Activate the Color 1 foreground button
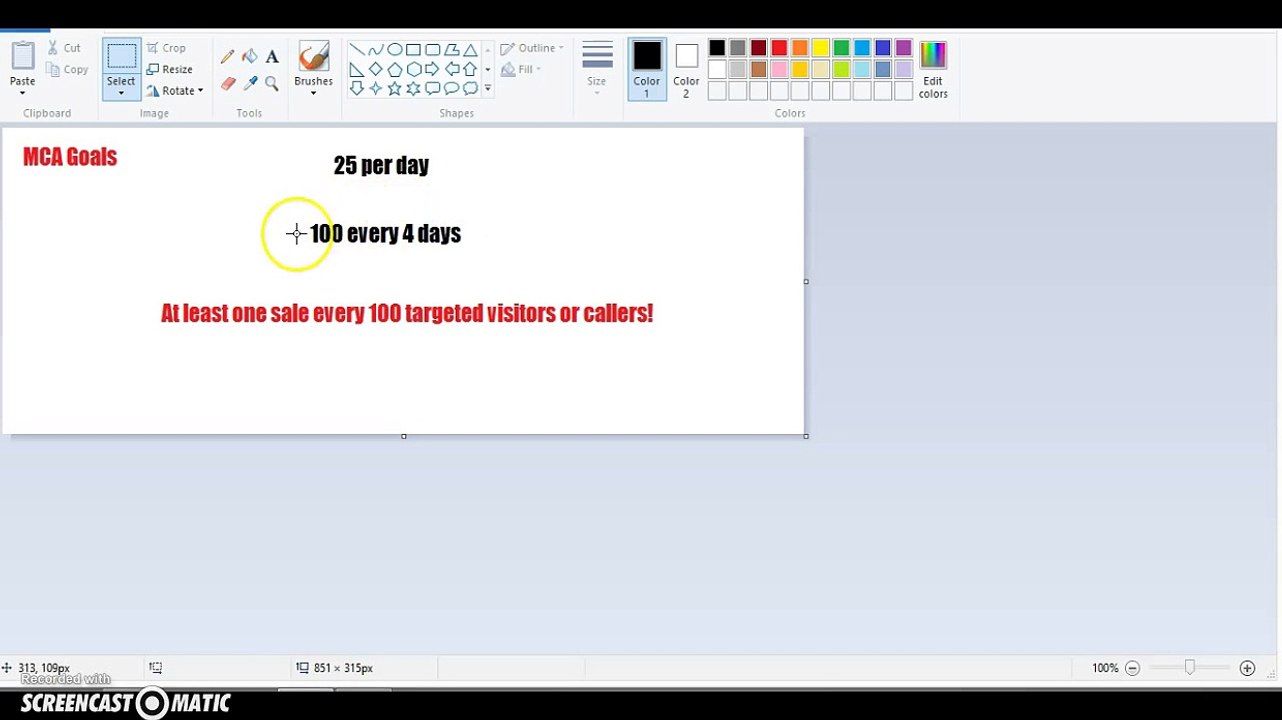The width and height of the screenshot is (1282, 720). [647, 69]
